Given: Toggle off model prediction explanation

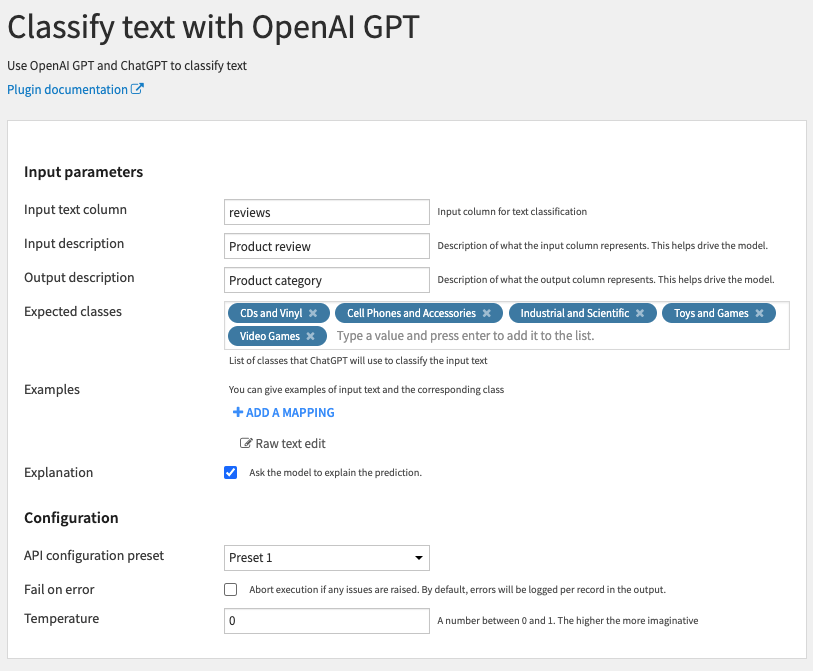Looking at the screenshot, I should coord(230,472).
